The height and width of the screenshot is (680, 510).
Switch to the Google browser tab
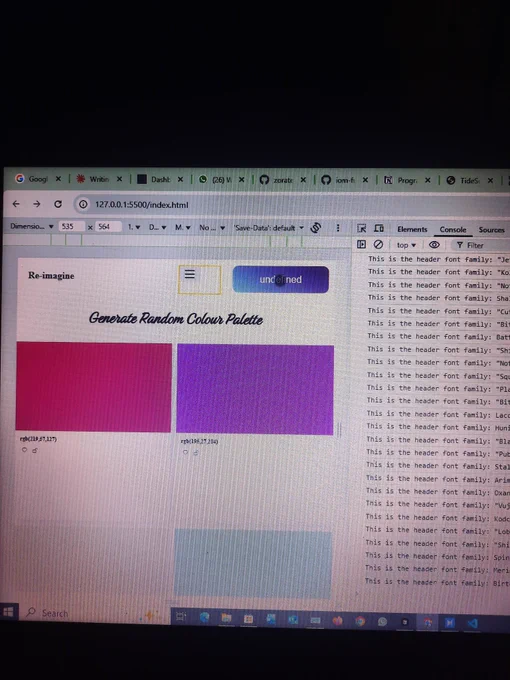click(37, 179)
